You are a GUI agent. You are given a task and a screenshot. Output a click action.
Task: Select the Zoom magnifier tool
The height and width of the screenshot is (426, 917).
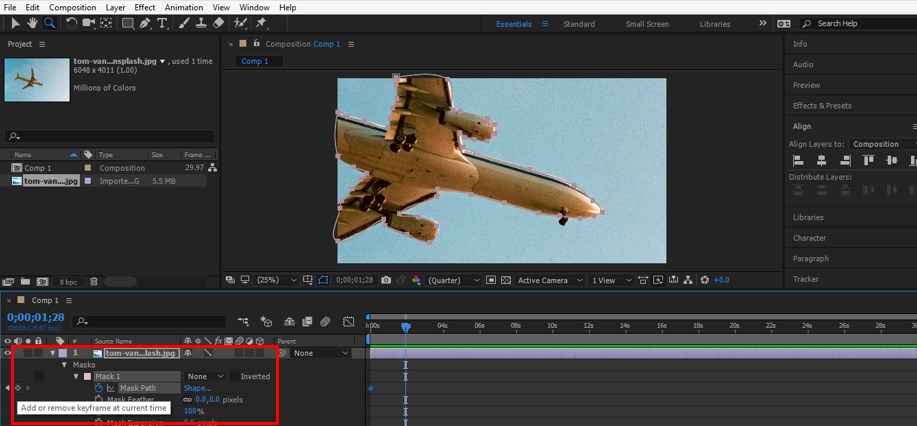tap(49, 23)
